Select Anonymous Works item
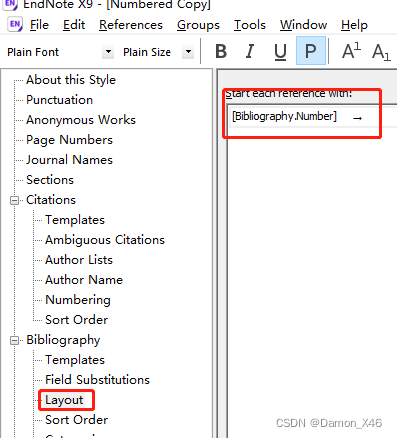This screenshot has height=438, width=397. (81, 120)
